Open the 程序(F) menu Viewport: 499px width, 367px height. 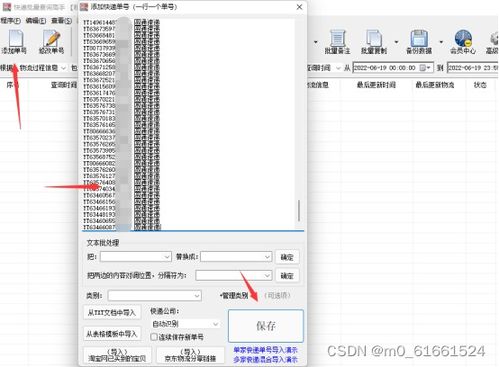point(10,21)
